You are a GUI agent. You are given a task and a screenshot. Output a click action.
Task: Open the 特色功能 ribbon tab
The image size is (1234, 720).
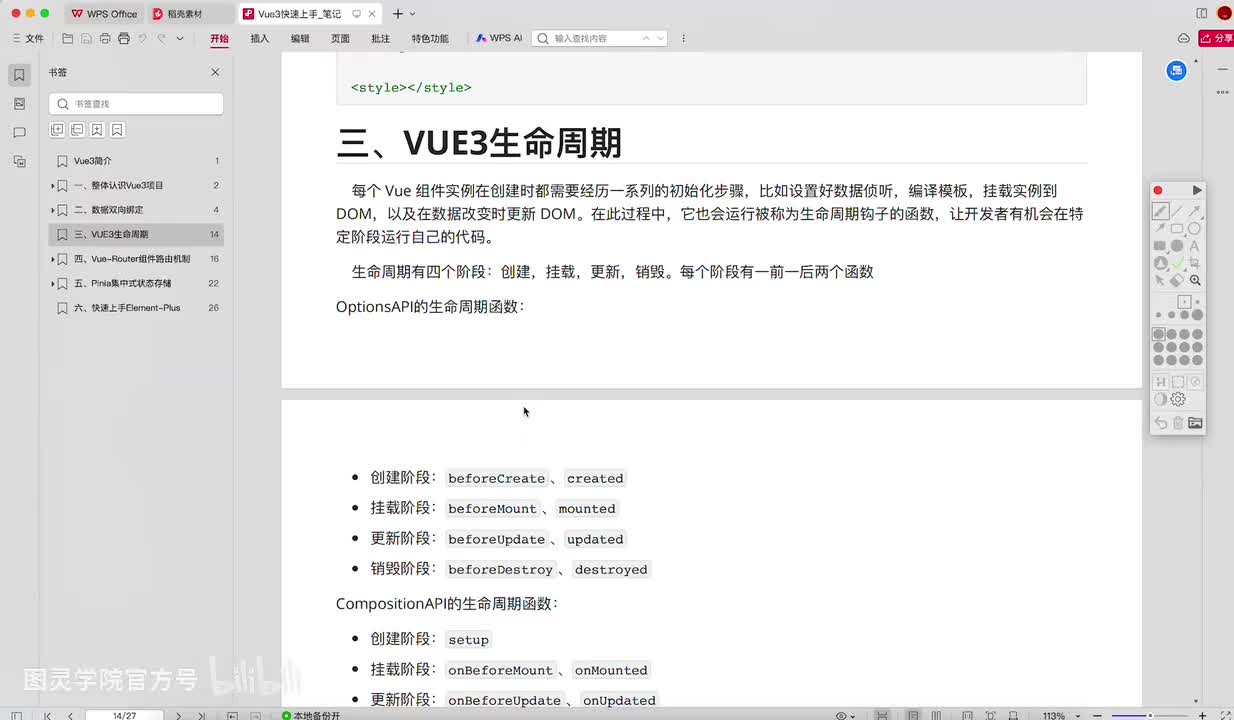pos(430,39)
